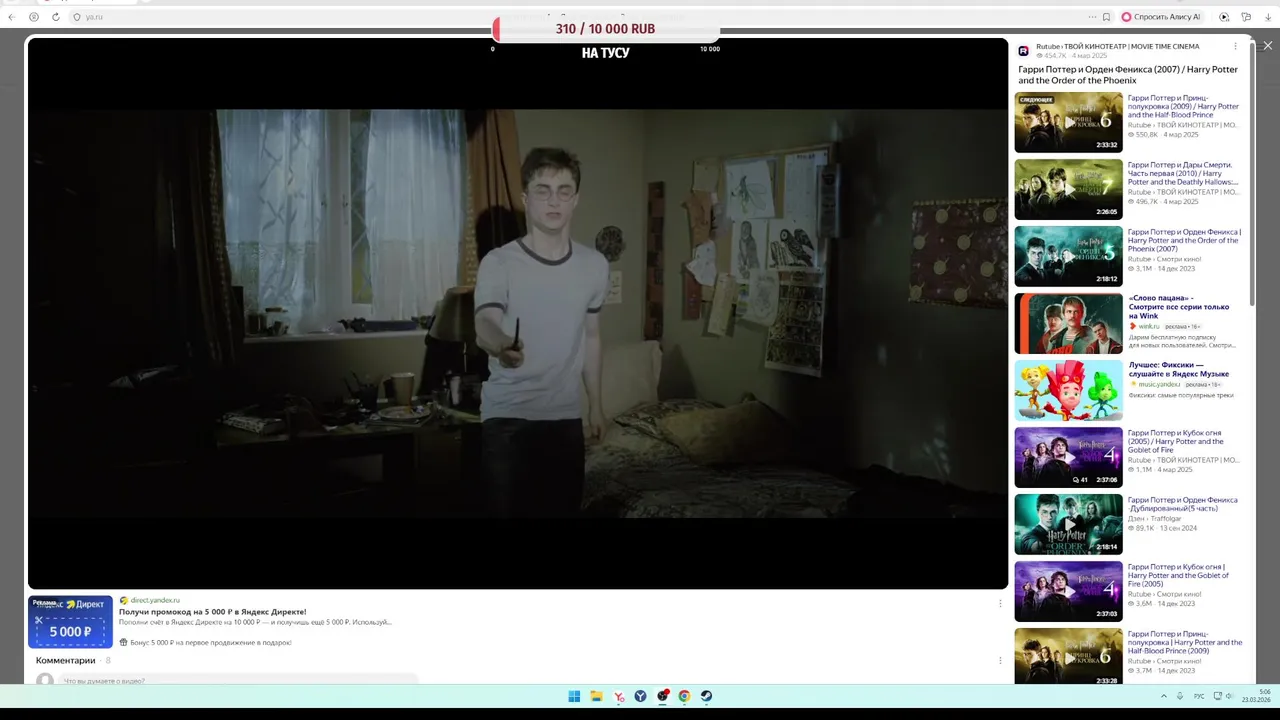
Task: Open Орден Феникса Дублированный Дзен title
Action: [1182, 504]
